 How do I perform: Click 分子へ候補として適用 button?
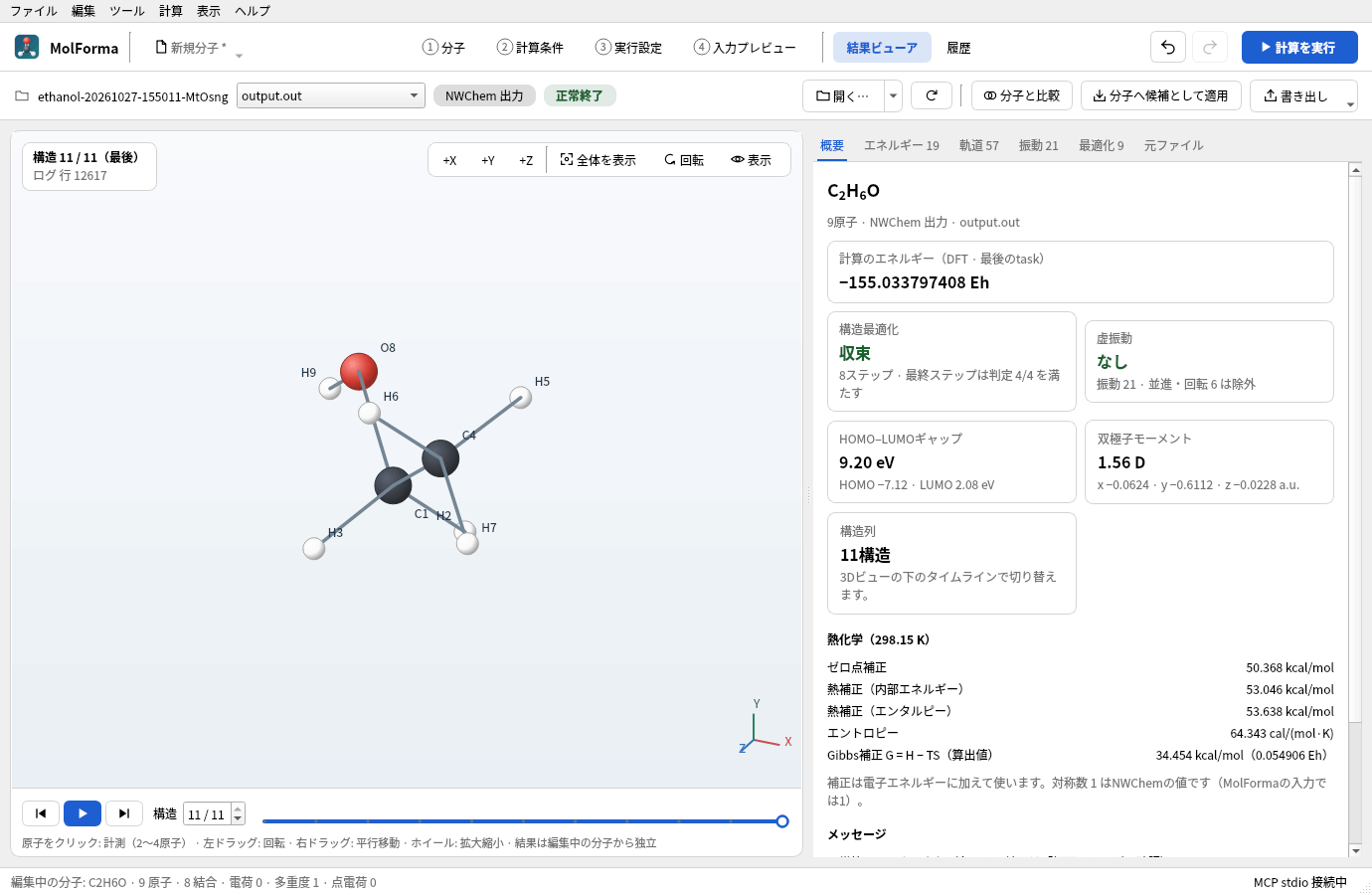pos(1161,95)
